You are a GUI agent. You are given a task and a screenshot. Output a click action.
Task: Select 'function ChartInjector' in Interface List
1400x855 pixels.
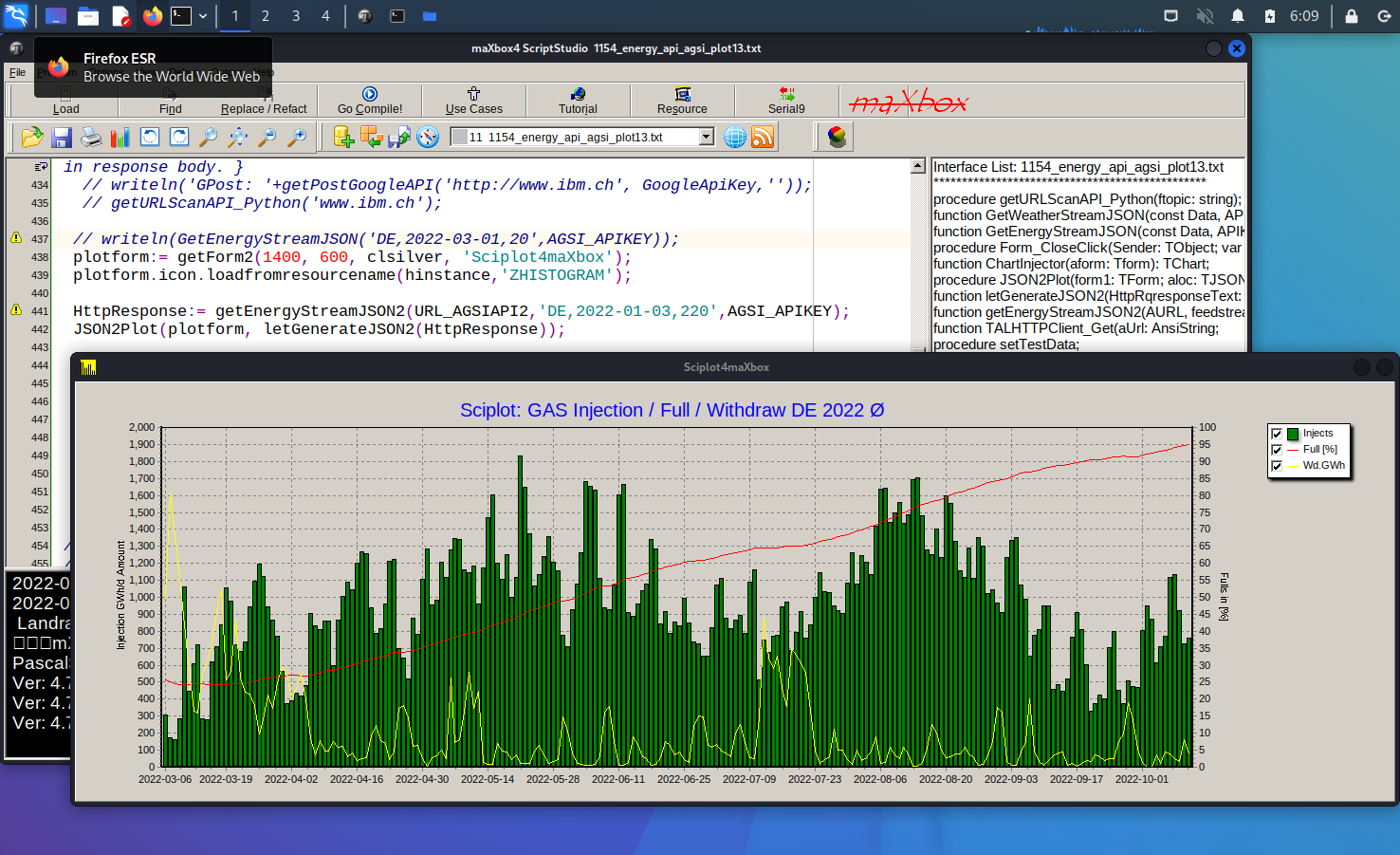[x=1071, y=264]
